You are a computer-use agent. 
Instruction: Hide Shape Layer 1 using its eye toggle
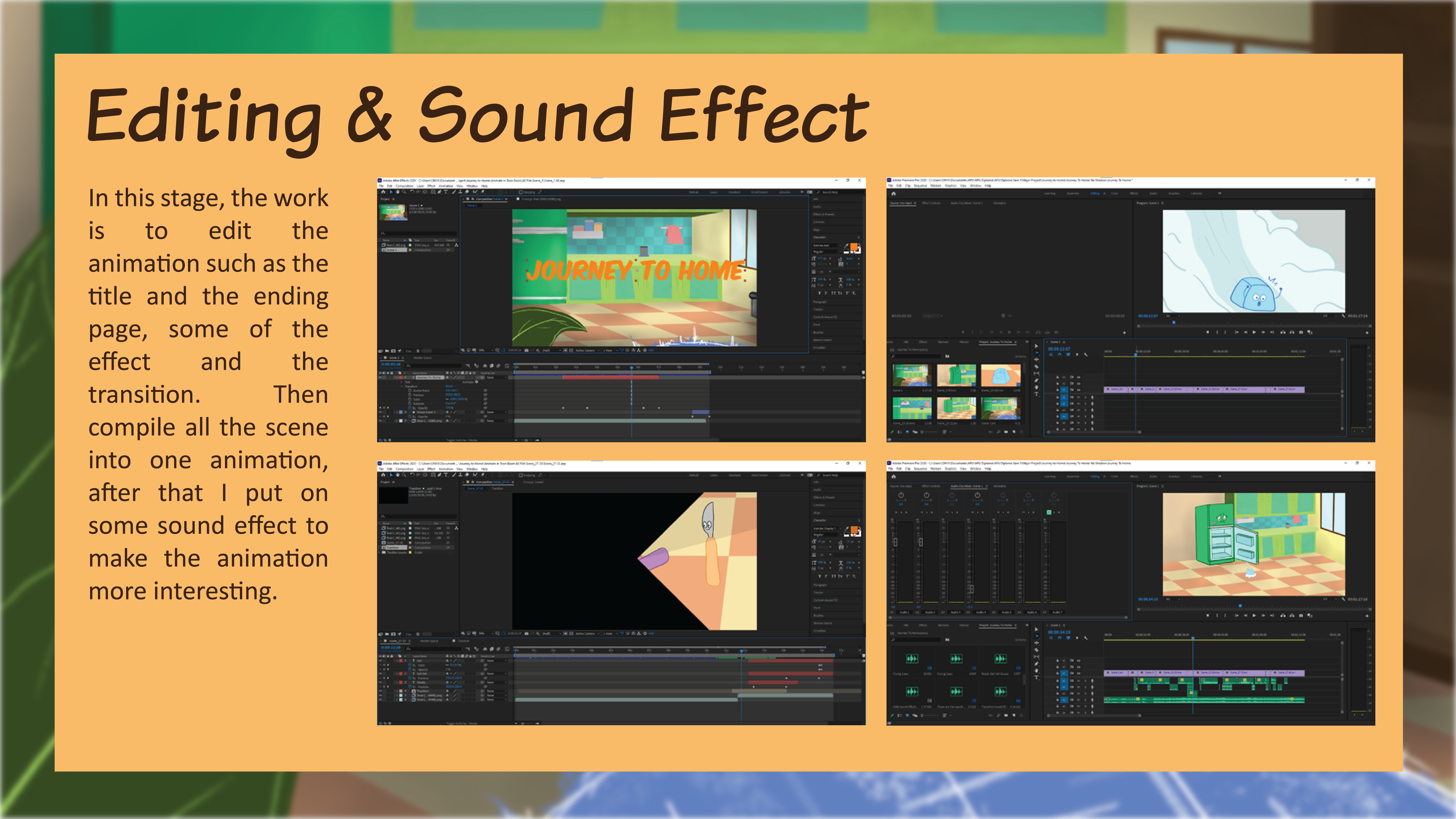(x=380, y=412)
